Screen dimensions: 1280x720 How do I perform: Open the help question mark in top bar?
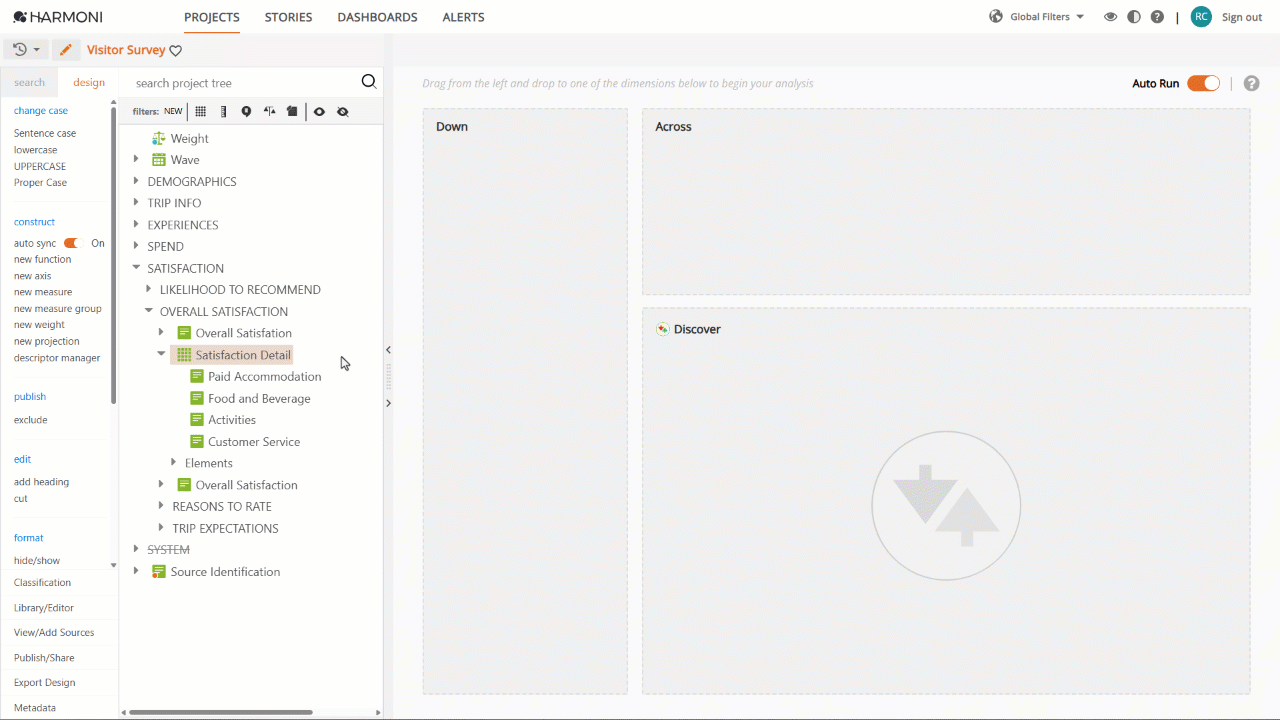click(1157, 17)
